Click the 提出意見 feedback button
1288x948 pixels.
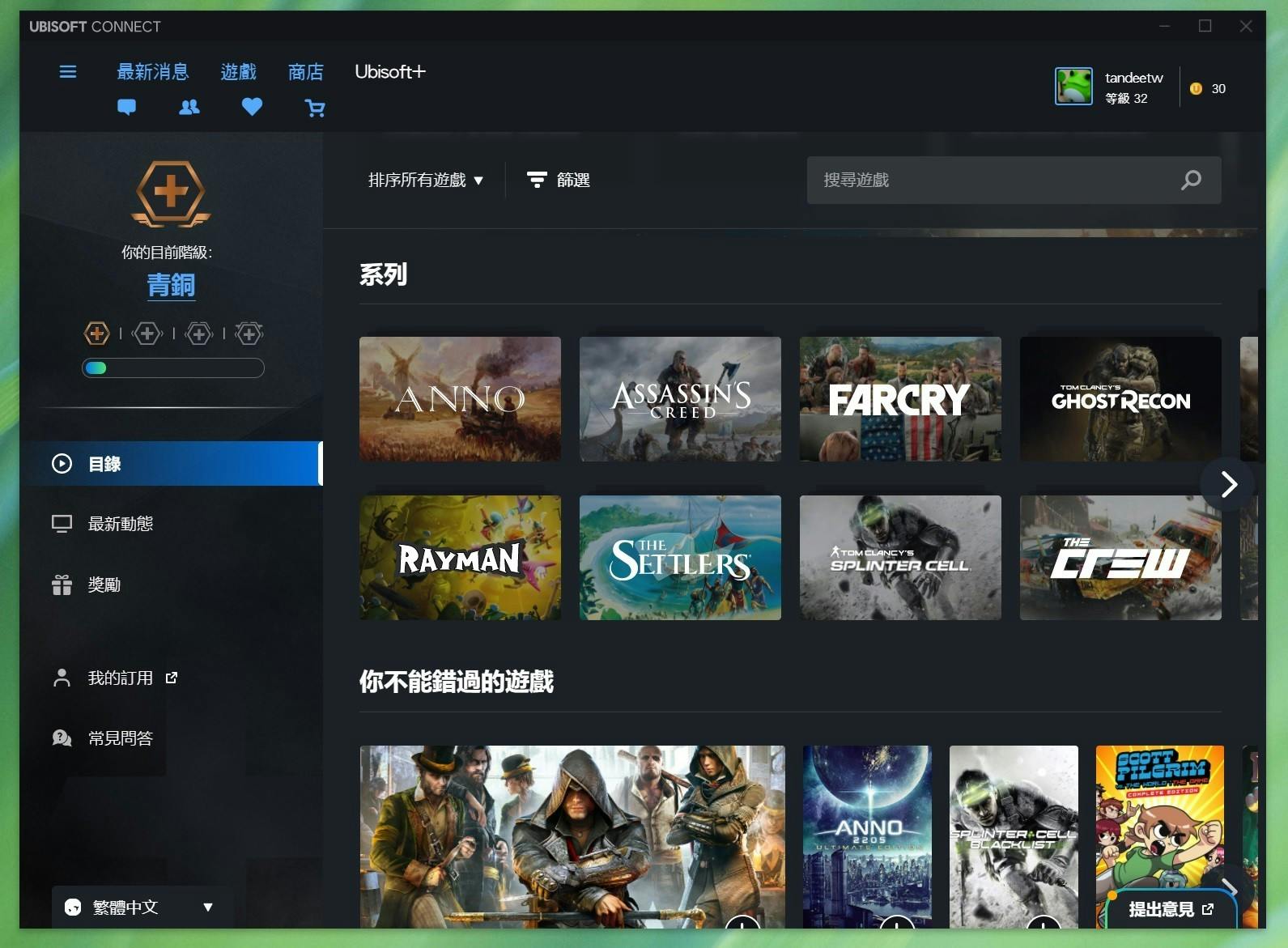tap(1170, 909)
